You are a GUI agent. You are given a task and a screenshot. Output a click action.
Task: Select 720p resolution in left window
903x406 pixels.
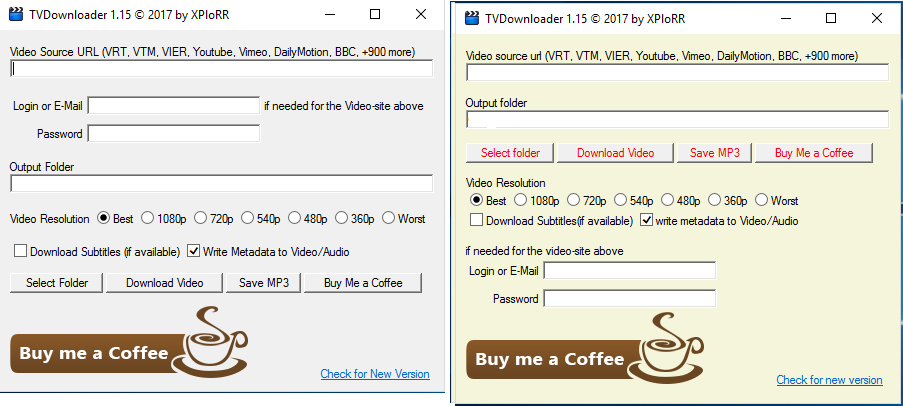tap(200, 218)
